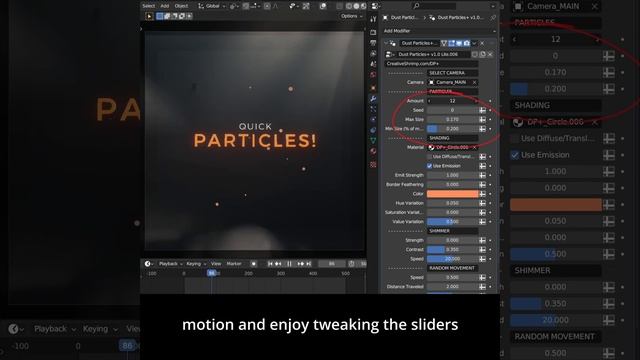Viewport: 640px width, 360px height.
Task: Toggle modifier viewport display icon
Action: click(x=459, y=43)
